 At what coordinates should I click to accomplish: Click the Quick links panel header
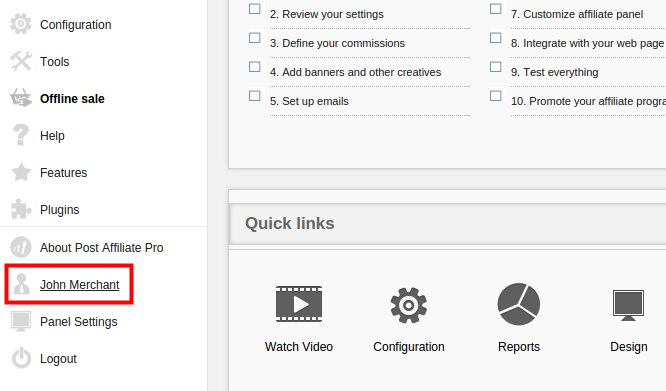click(x=448, y=223)
